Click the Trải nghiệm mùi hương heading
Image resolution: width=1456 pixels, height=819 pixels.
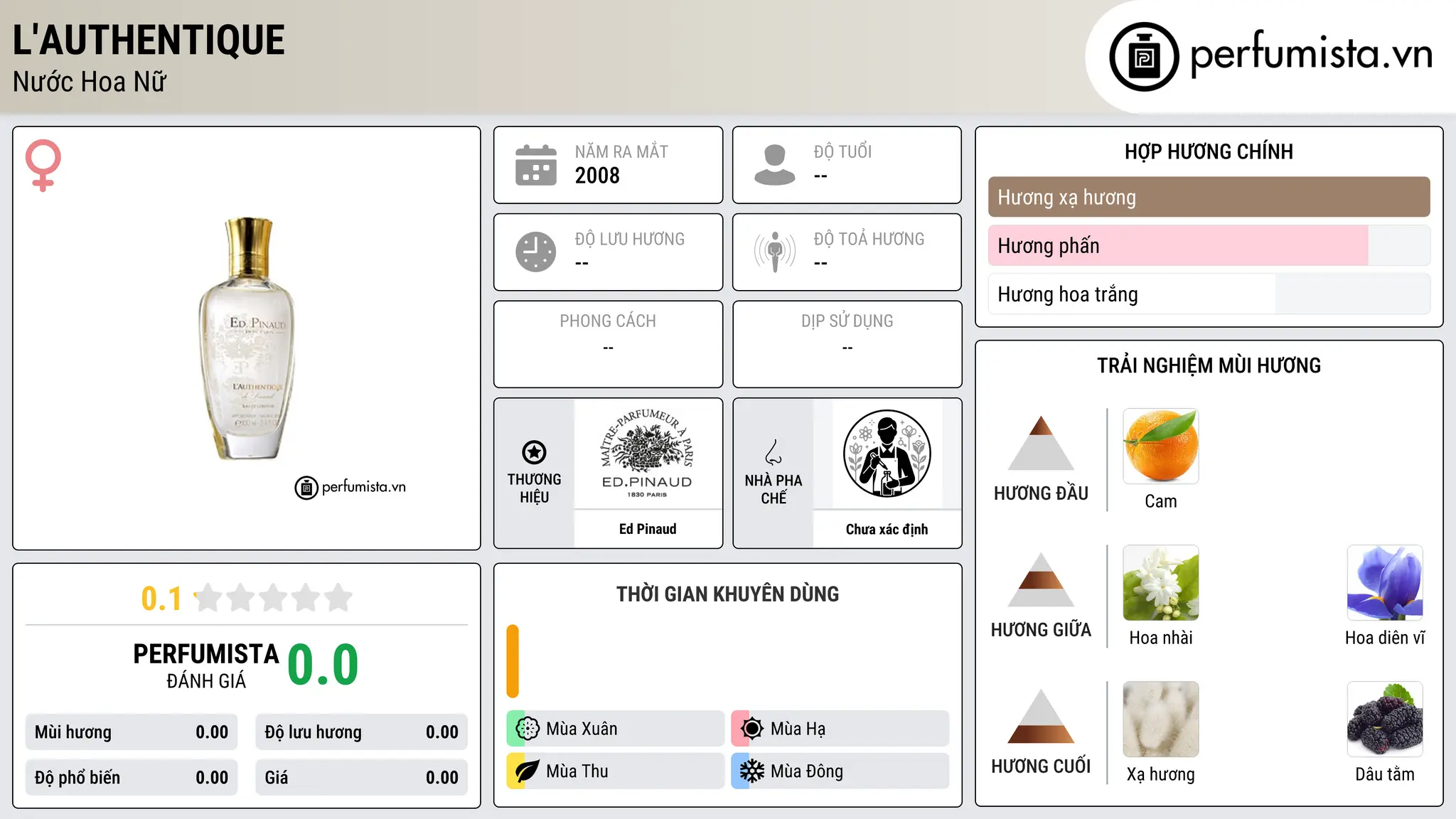click(1209, 365)
